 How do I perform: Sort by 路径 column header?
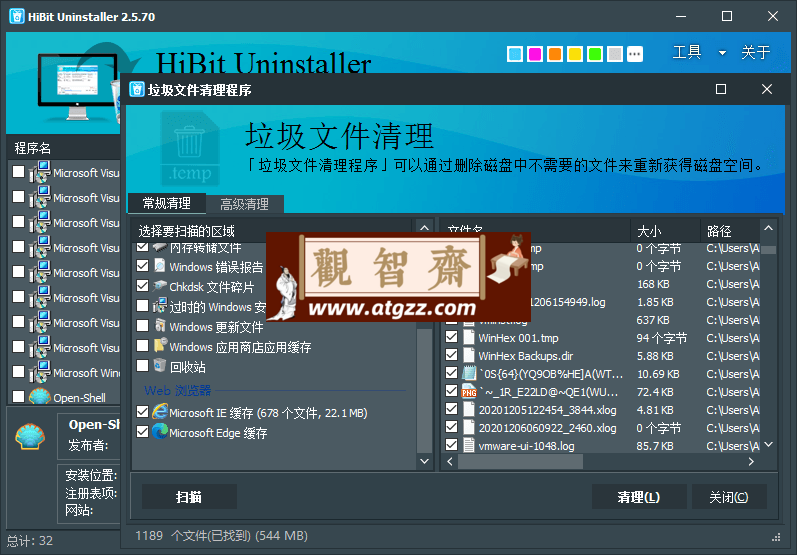coord(730,231)
